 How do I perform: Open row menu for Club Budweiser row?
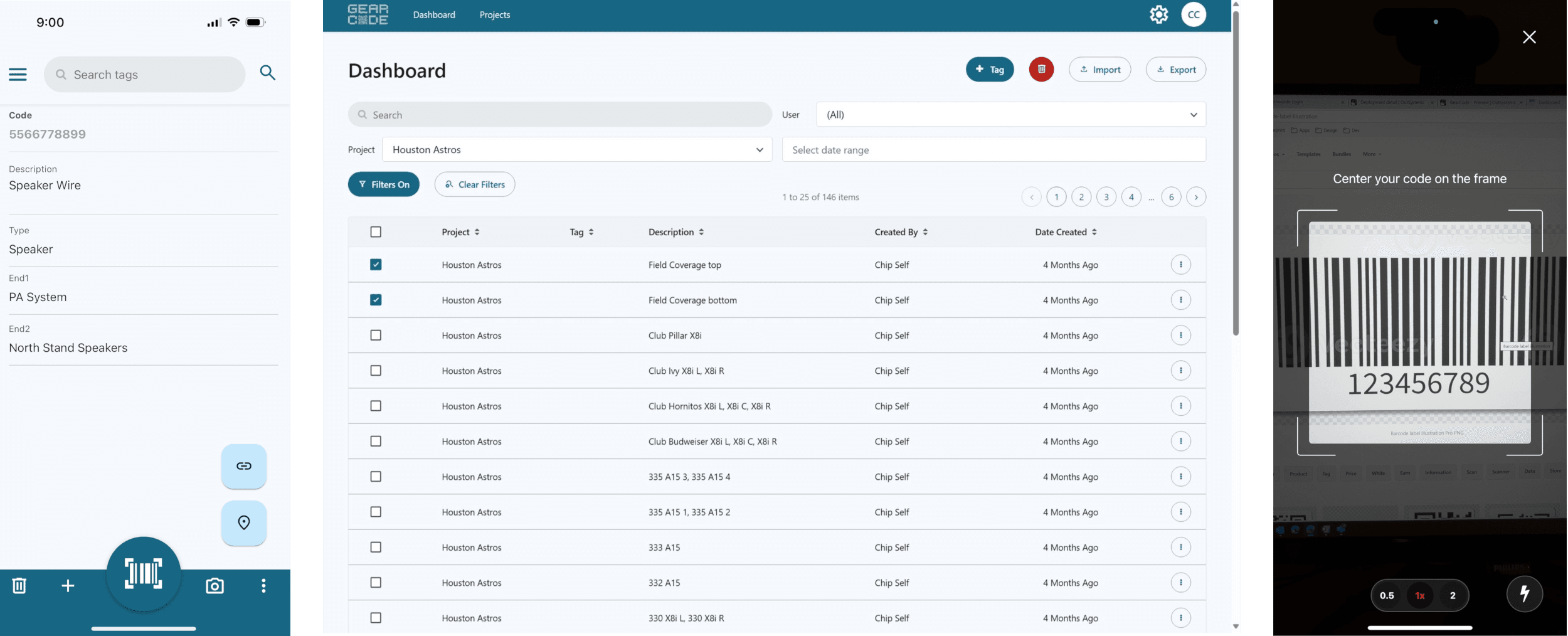1180,442
